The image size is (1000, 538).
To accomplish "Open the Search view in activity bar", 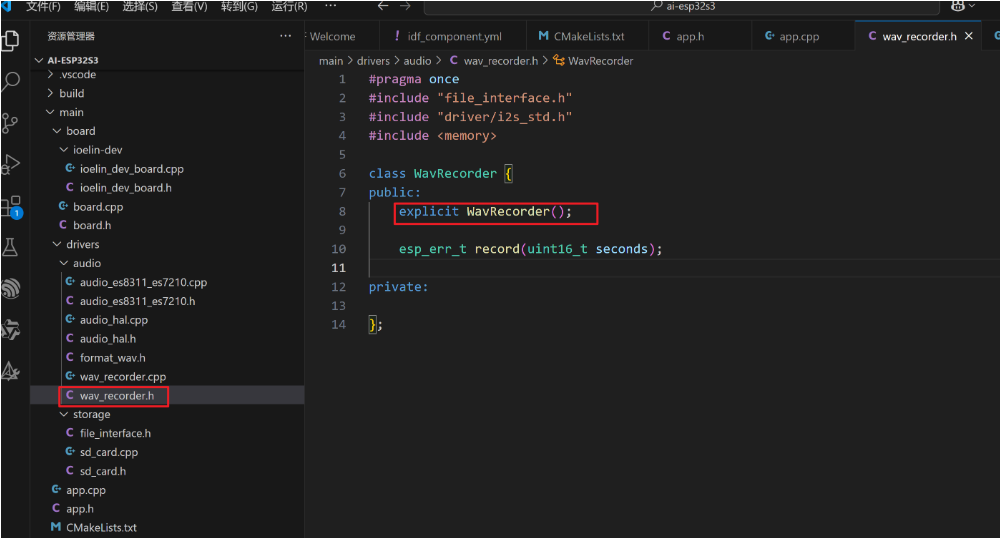I will (11, 82).
